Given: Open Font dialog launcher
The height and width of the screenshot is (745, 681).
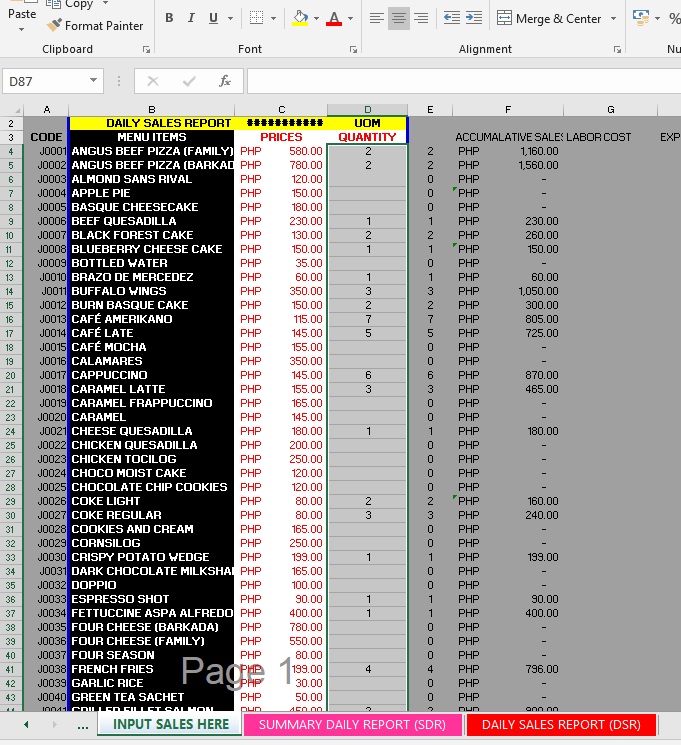Looking at the screenshot, I should tap(353, 49).
